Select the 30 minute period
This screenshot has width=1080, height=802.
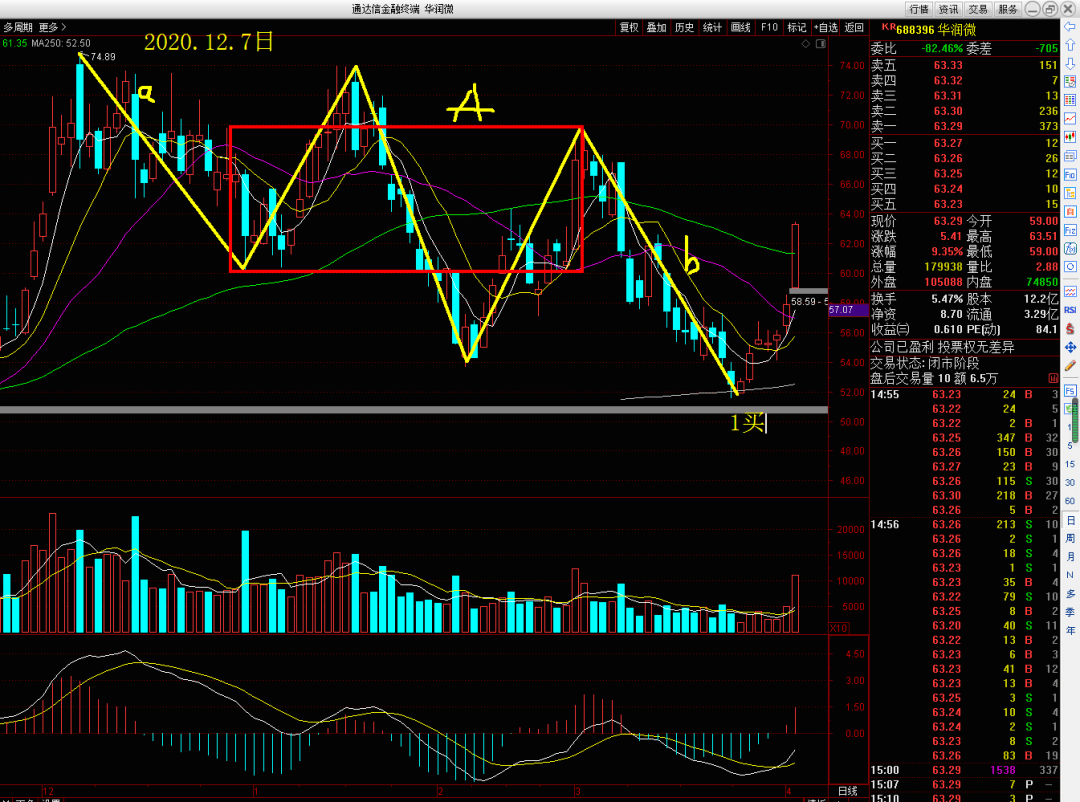coord(1070,482)
